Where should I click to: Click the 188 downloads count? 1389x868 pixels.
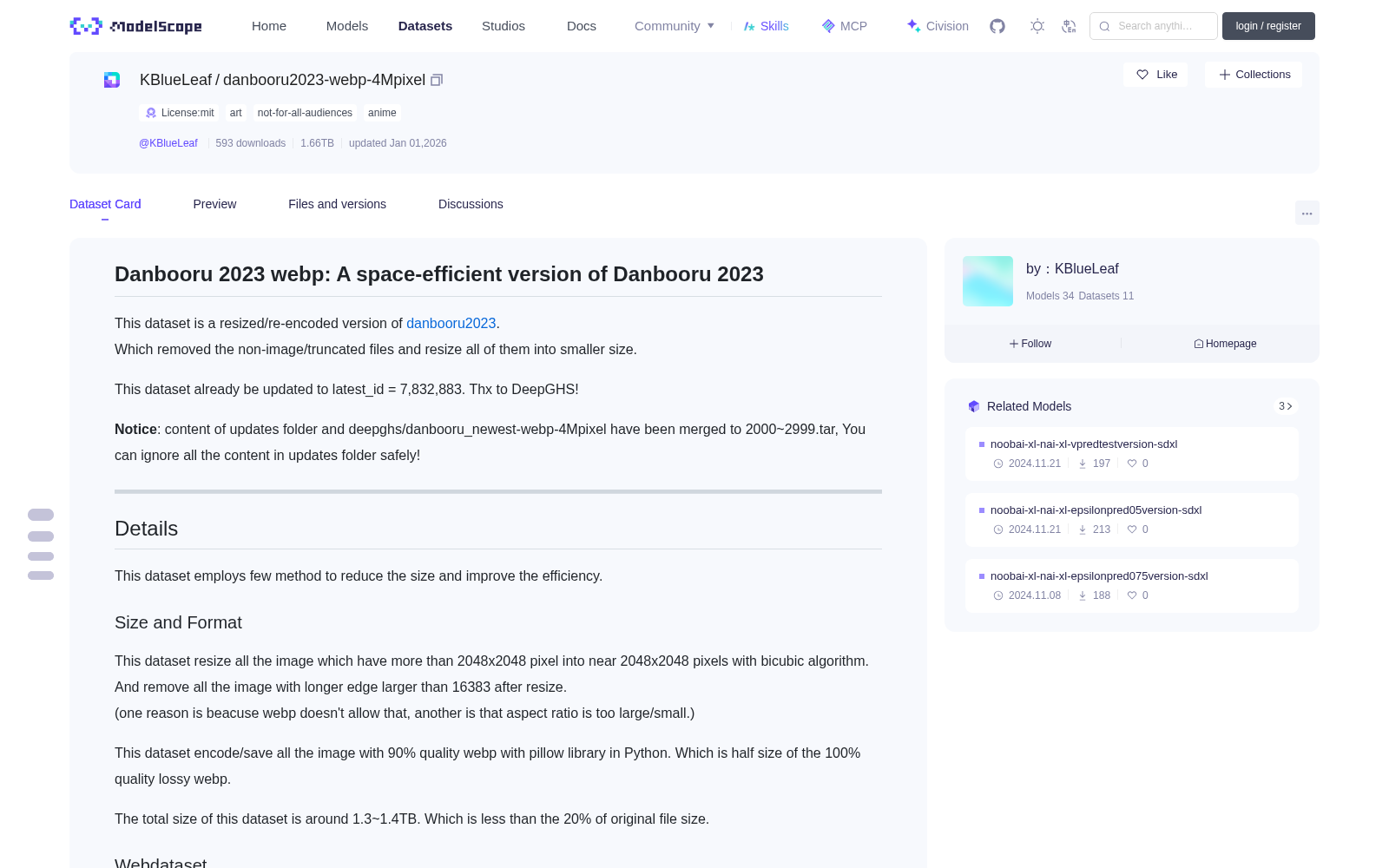1102,595
